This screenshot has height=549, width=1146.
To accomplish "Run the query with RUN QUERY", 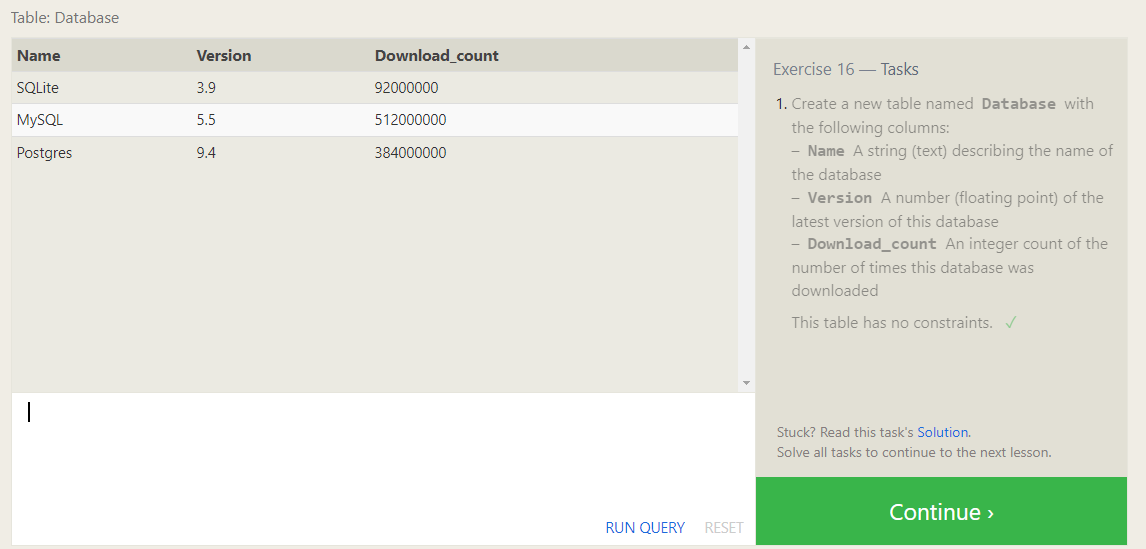I will coord(645,527).
